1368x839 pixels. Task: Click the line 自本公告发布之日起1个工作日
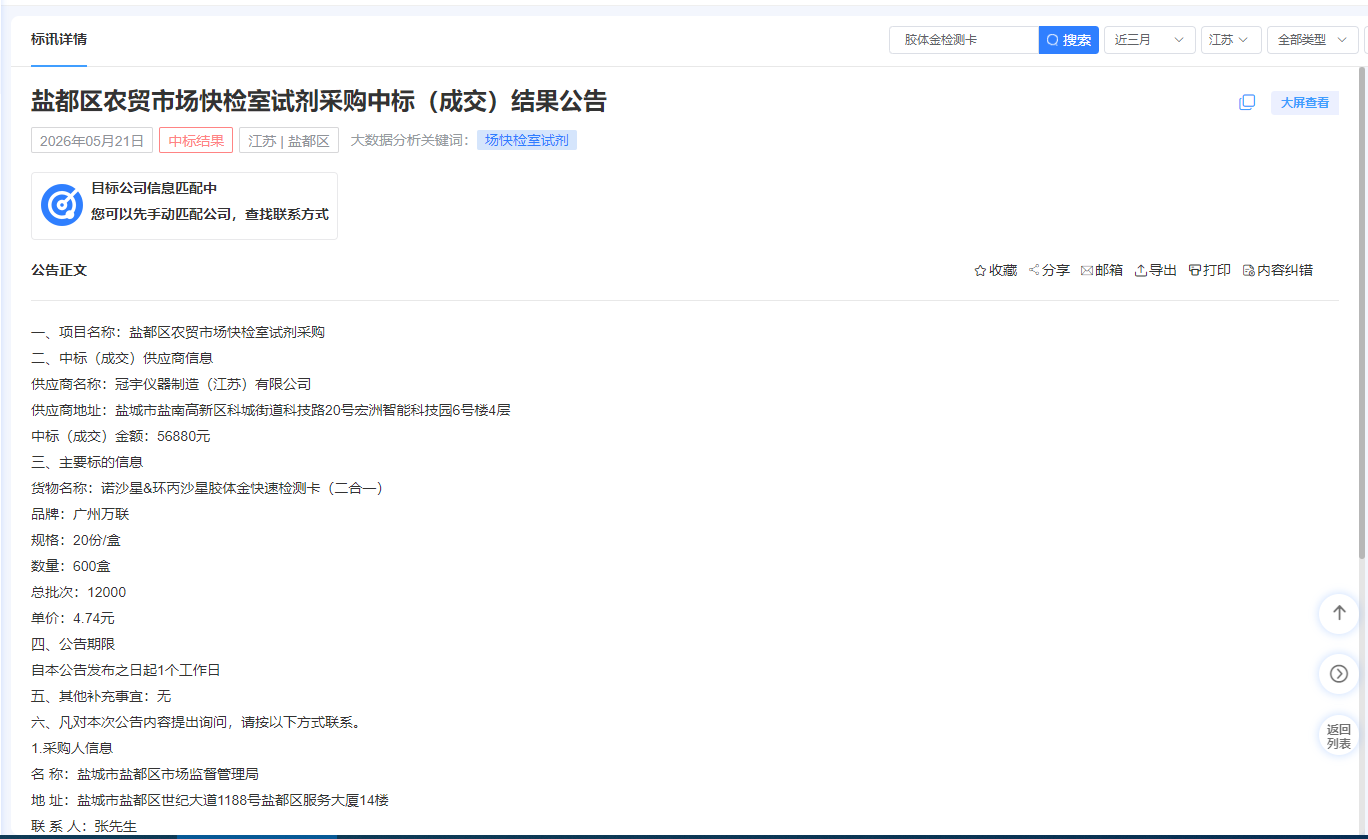(126, 670)
